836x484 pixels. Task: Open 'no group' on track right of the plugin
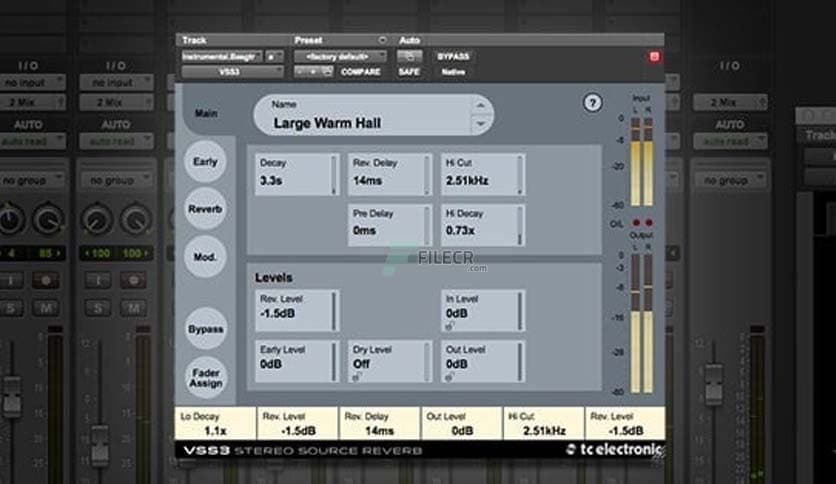[730, 180]
